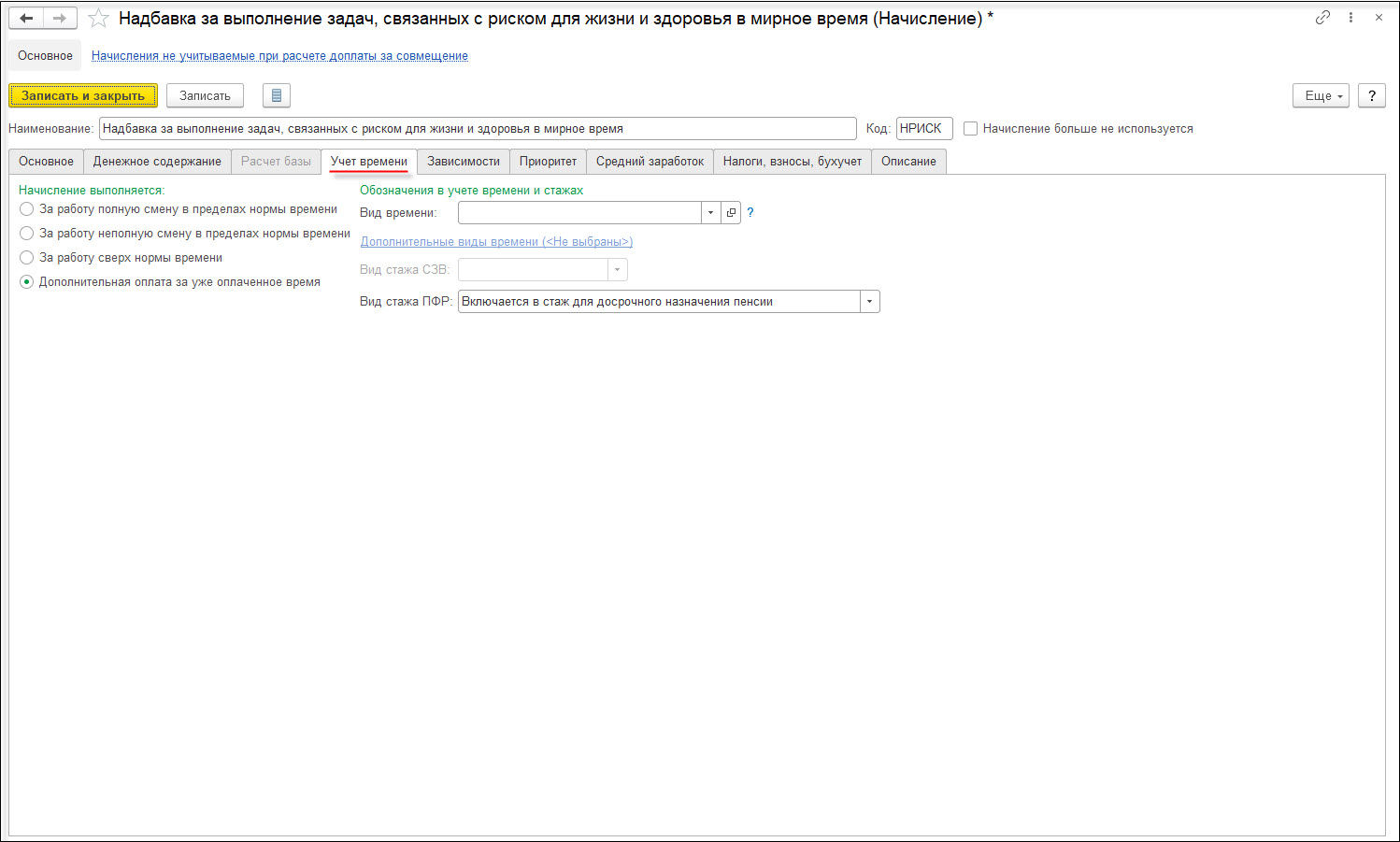Select the upper Основное navigation item
1400x842 pixels.
45,56
